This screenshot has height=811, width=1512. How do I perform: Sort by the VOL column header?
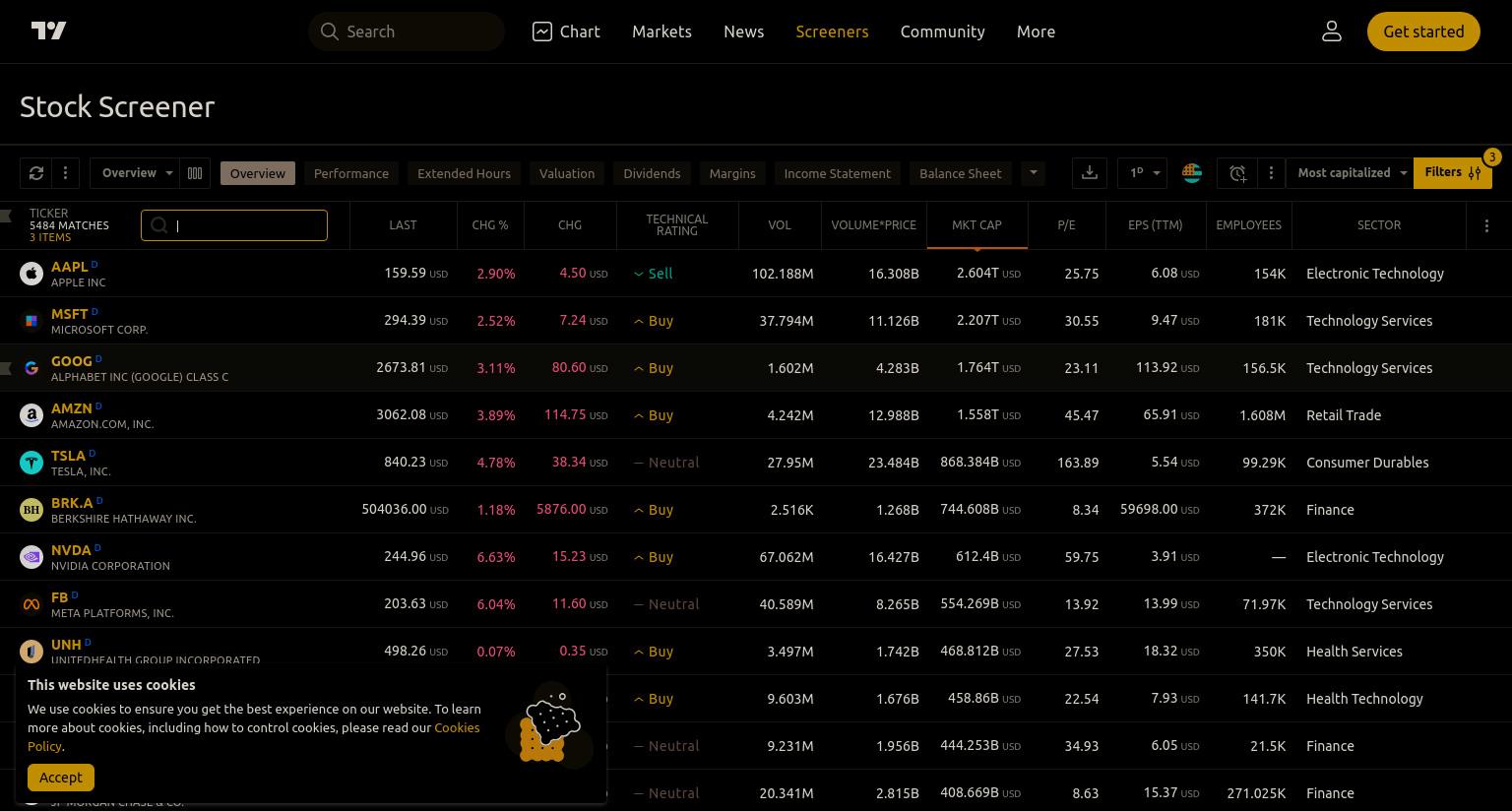pyautogui.click(x=780, y=225)
